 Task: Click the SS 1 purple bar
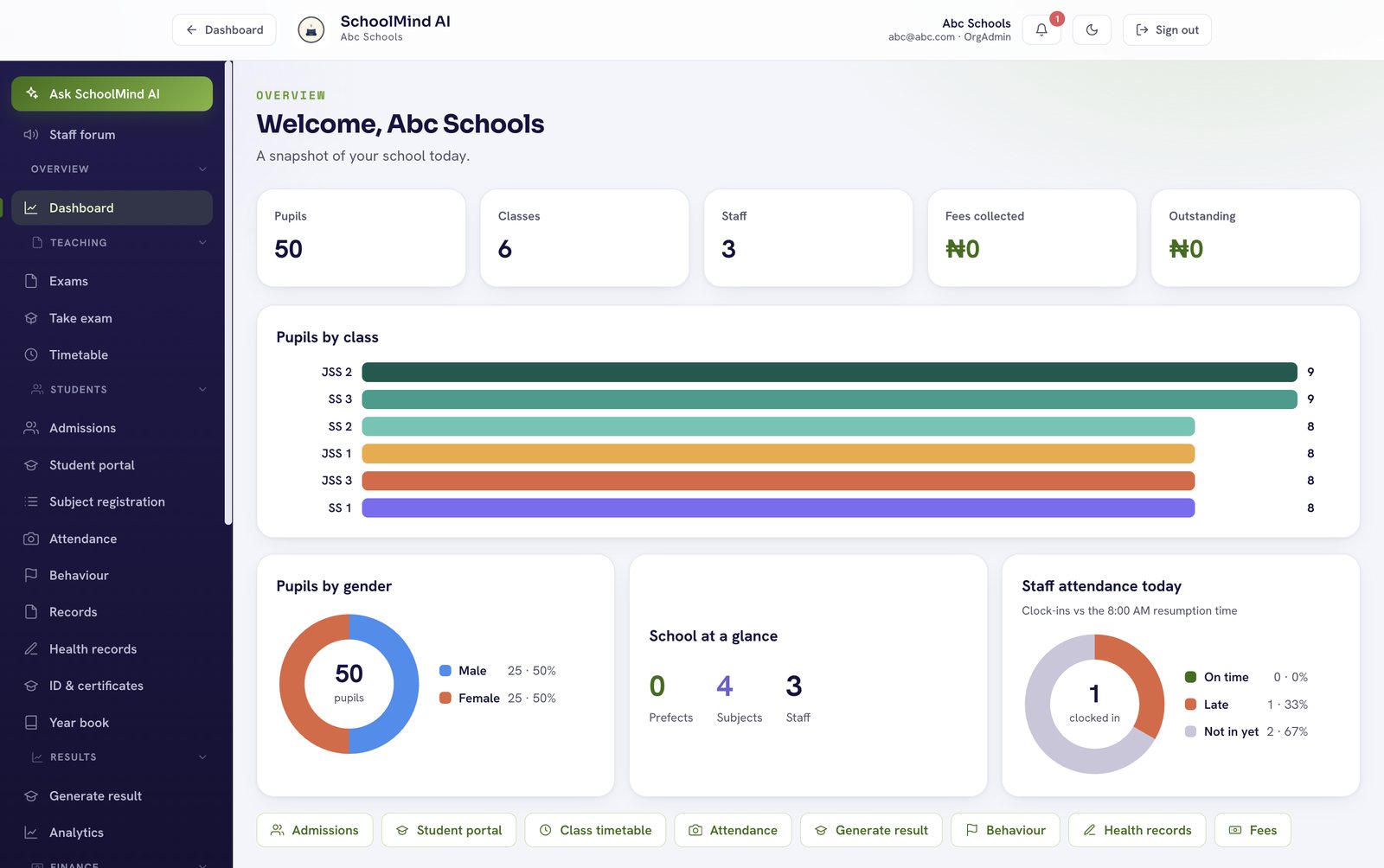tap(778, 507)
